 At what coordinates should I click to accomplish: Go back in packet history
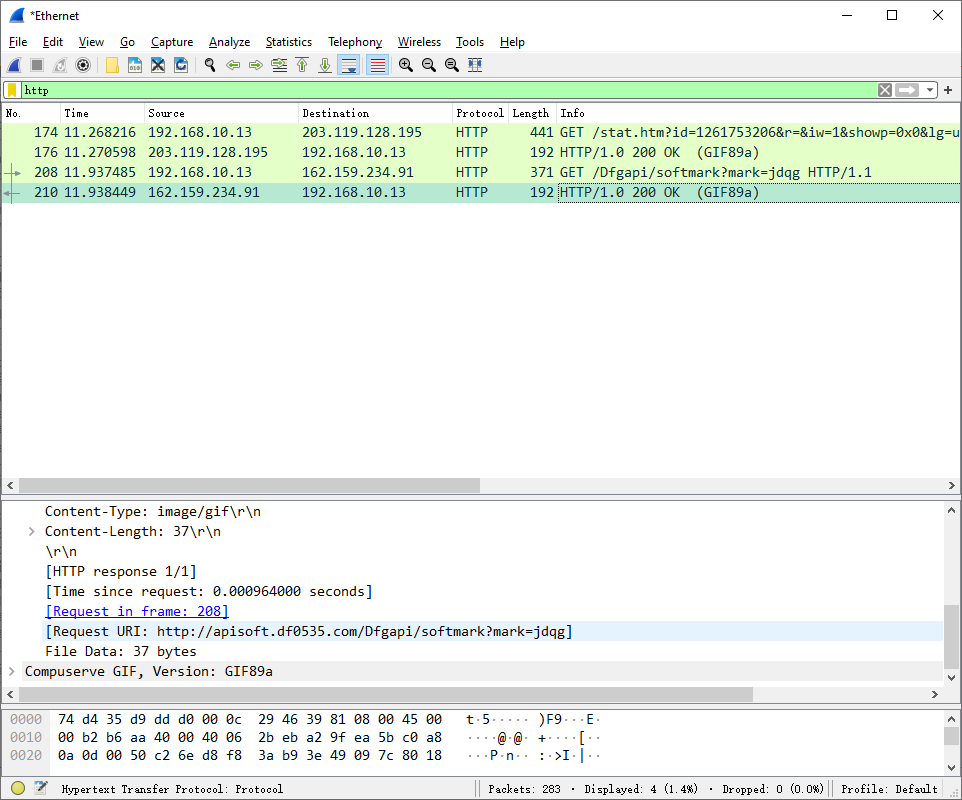(x=233, y=65)
